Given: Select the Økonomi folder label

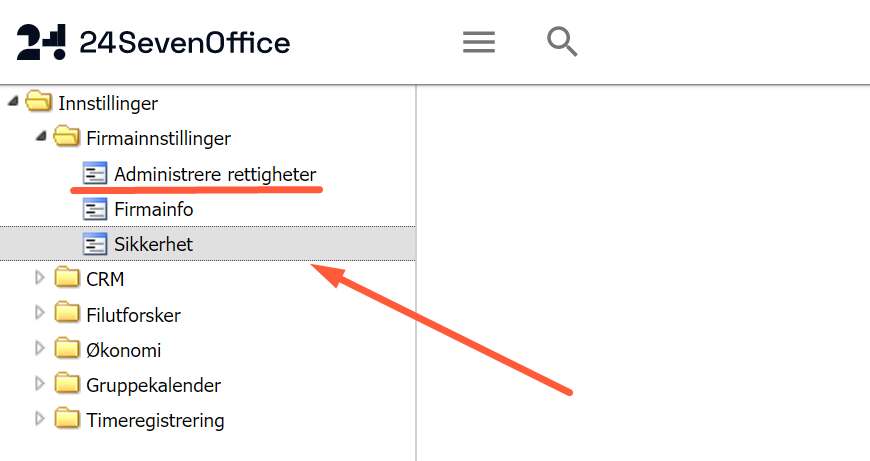Looking at the screenshot, I should tap(124, 350).
